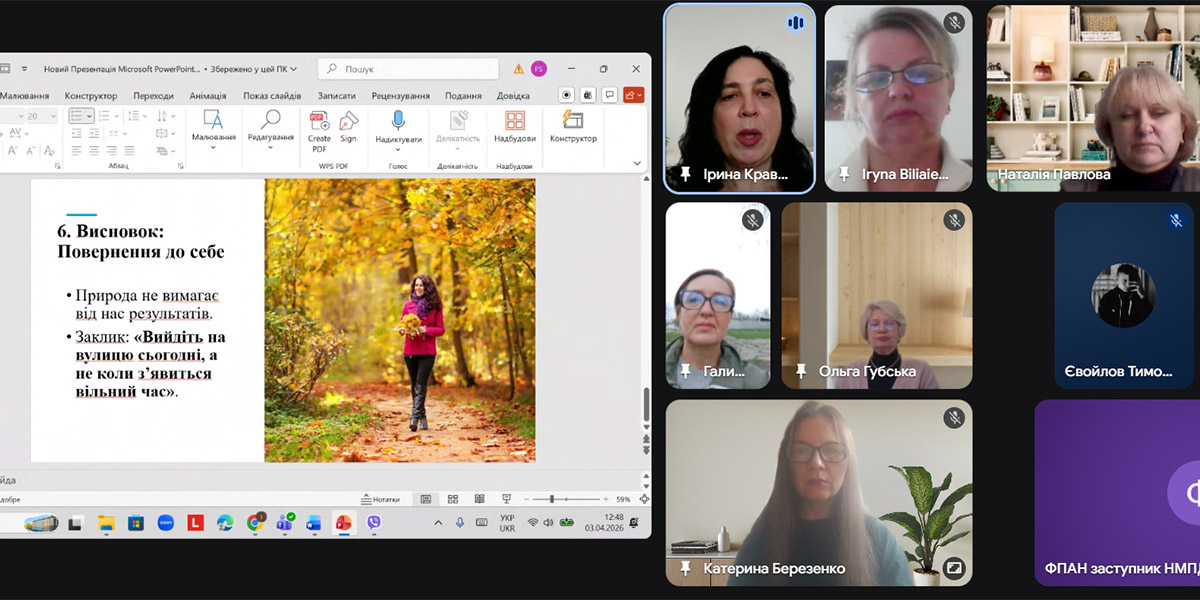Open the Анімація ribbon tab
1200x600 pixels.
coord(208,96)
